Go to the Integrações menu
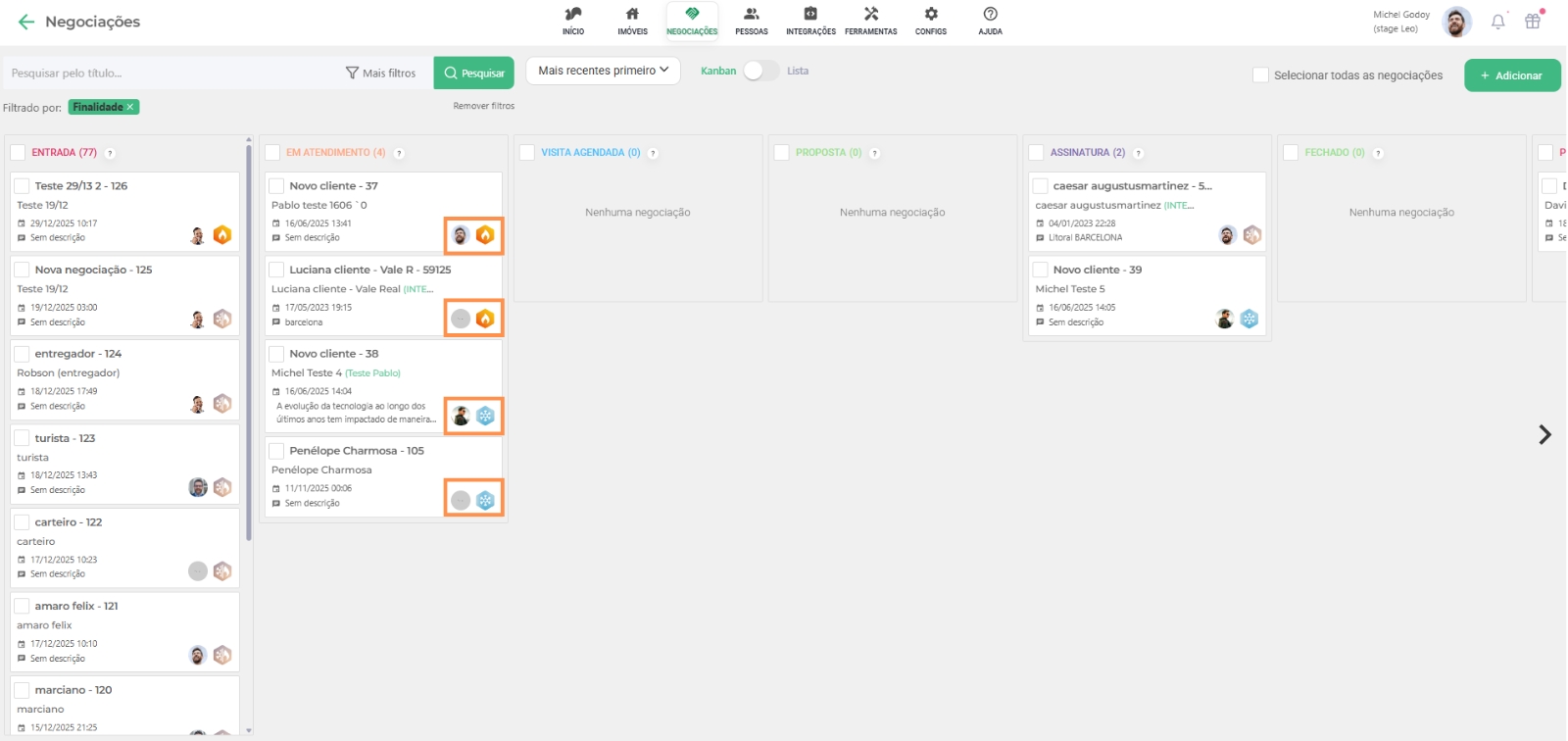Screen dimensions: 1568x741 810,21
